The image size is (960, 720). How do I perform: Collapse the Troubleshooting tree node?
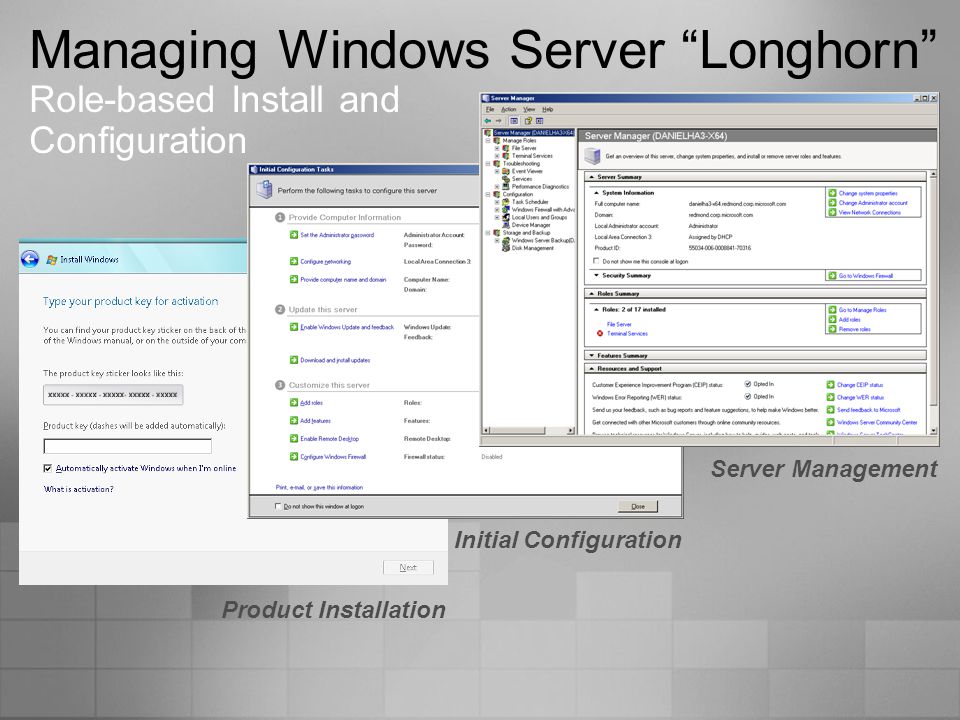click(x=488, y=163)
